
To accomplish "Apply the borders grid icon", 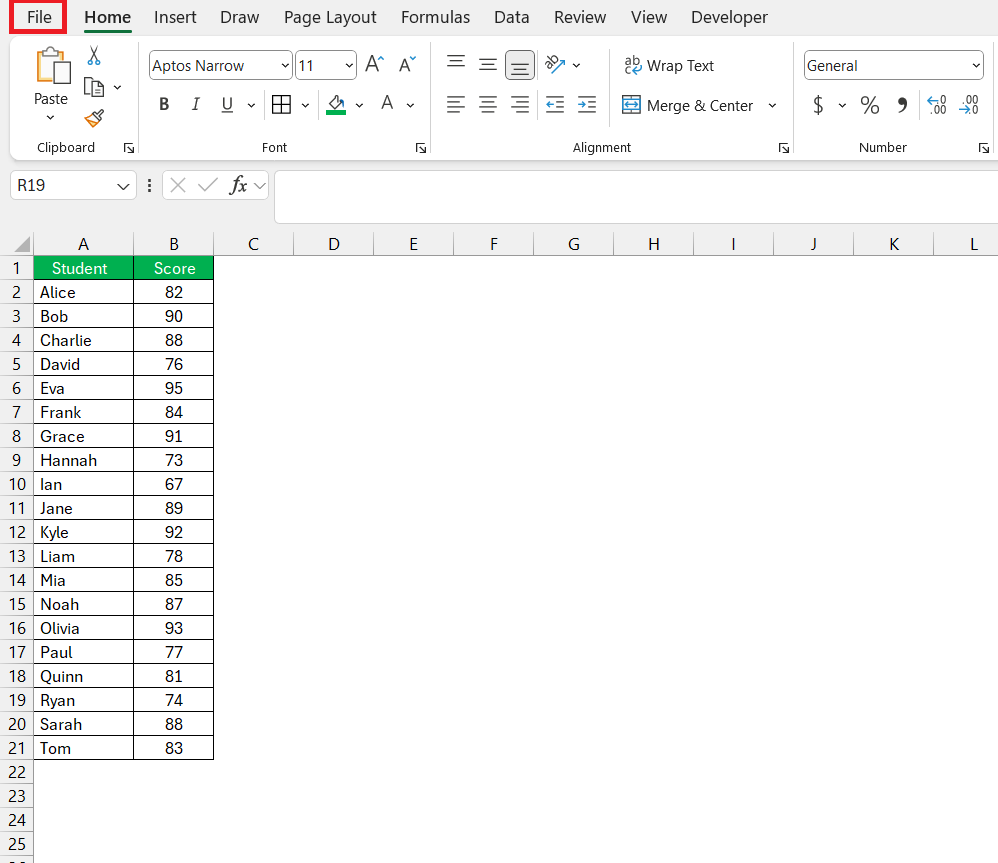I will (281, 104).
